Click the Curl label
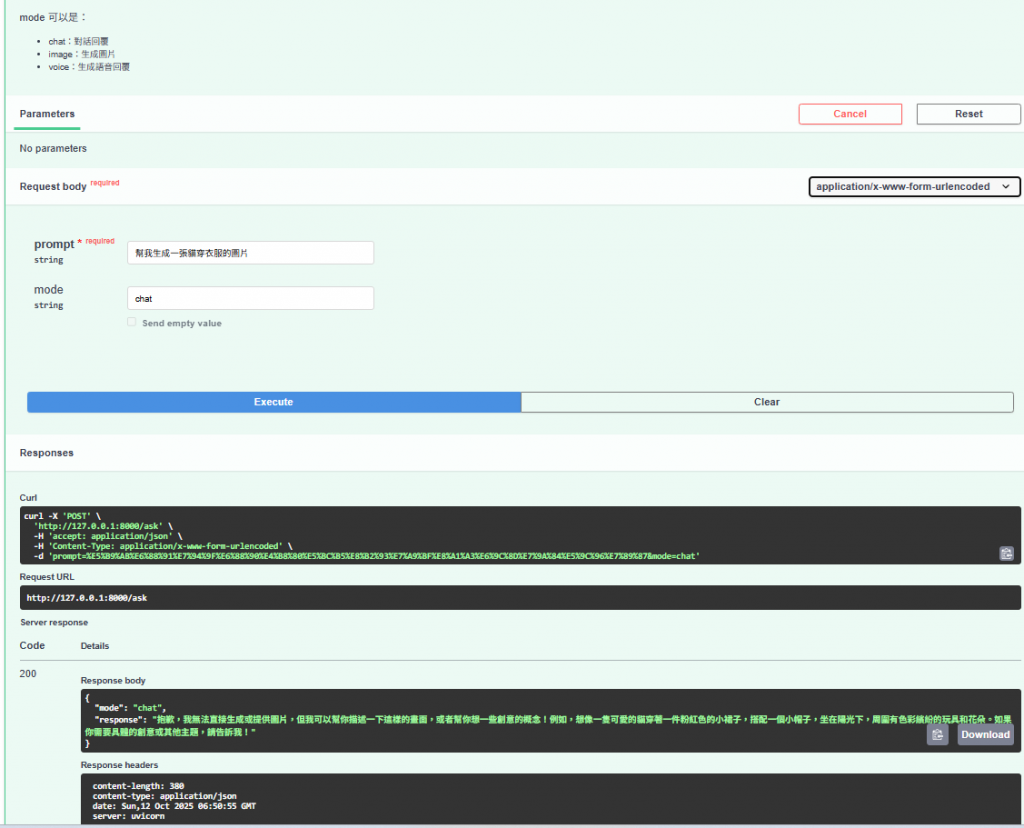Viewport: 1024px width, 828px height. 28,498
